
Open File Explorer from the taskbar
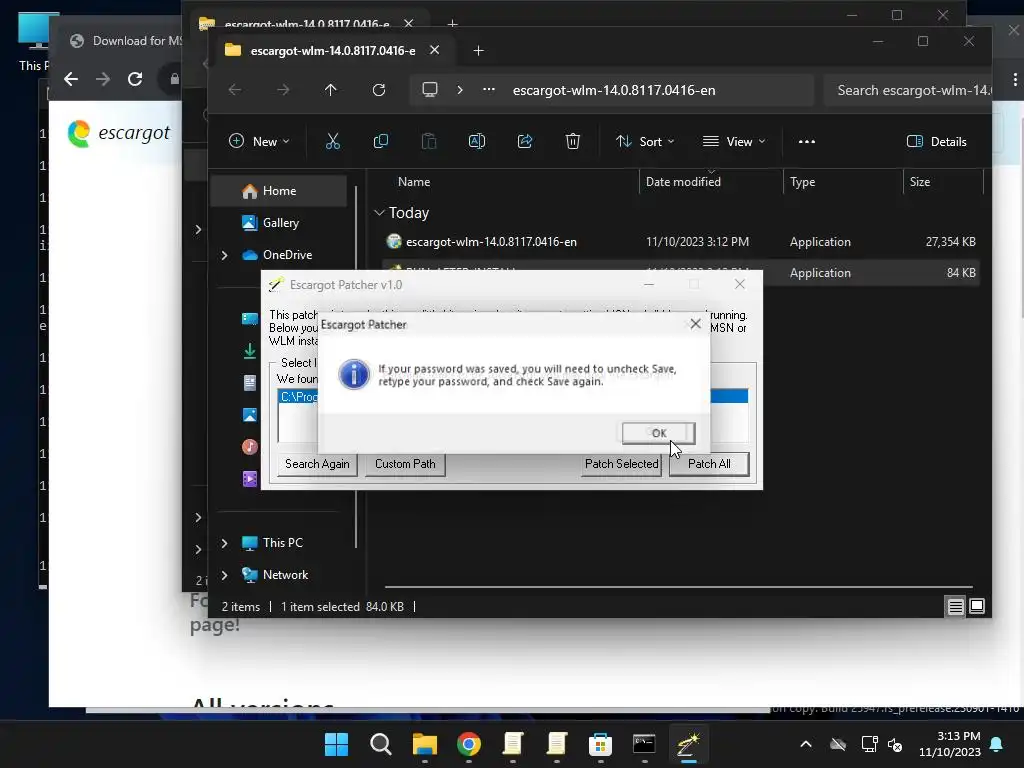tap(424, 744)
